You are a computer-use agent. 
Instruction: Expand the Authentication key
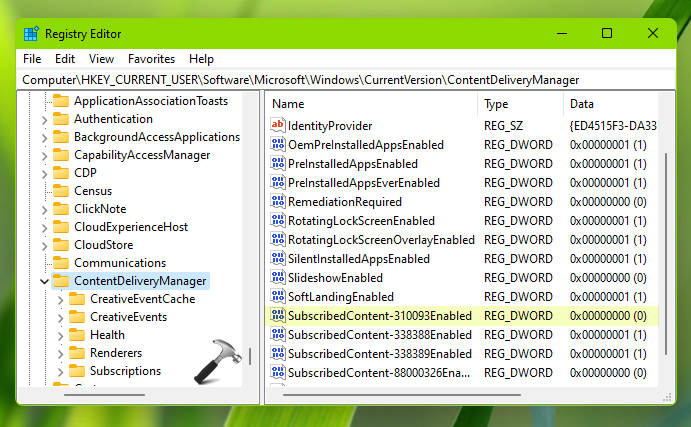(x=44, y=120)
